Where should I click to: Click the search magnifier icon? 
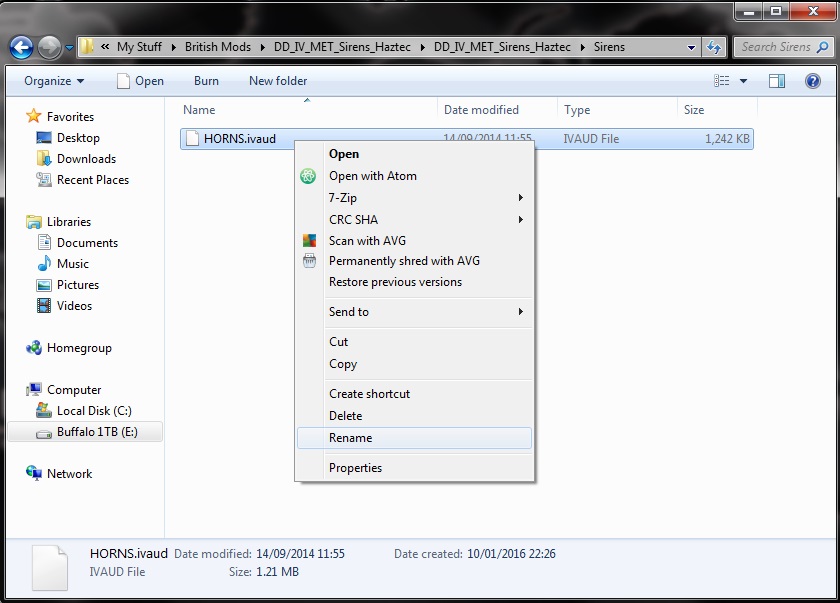pos(823,47)
